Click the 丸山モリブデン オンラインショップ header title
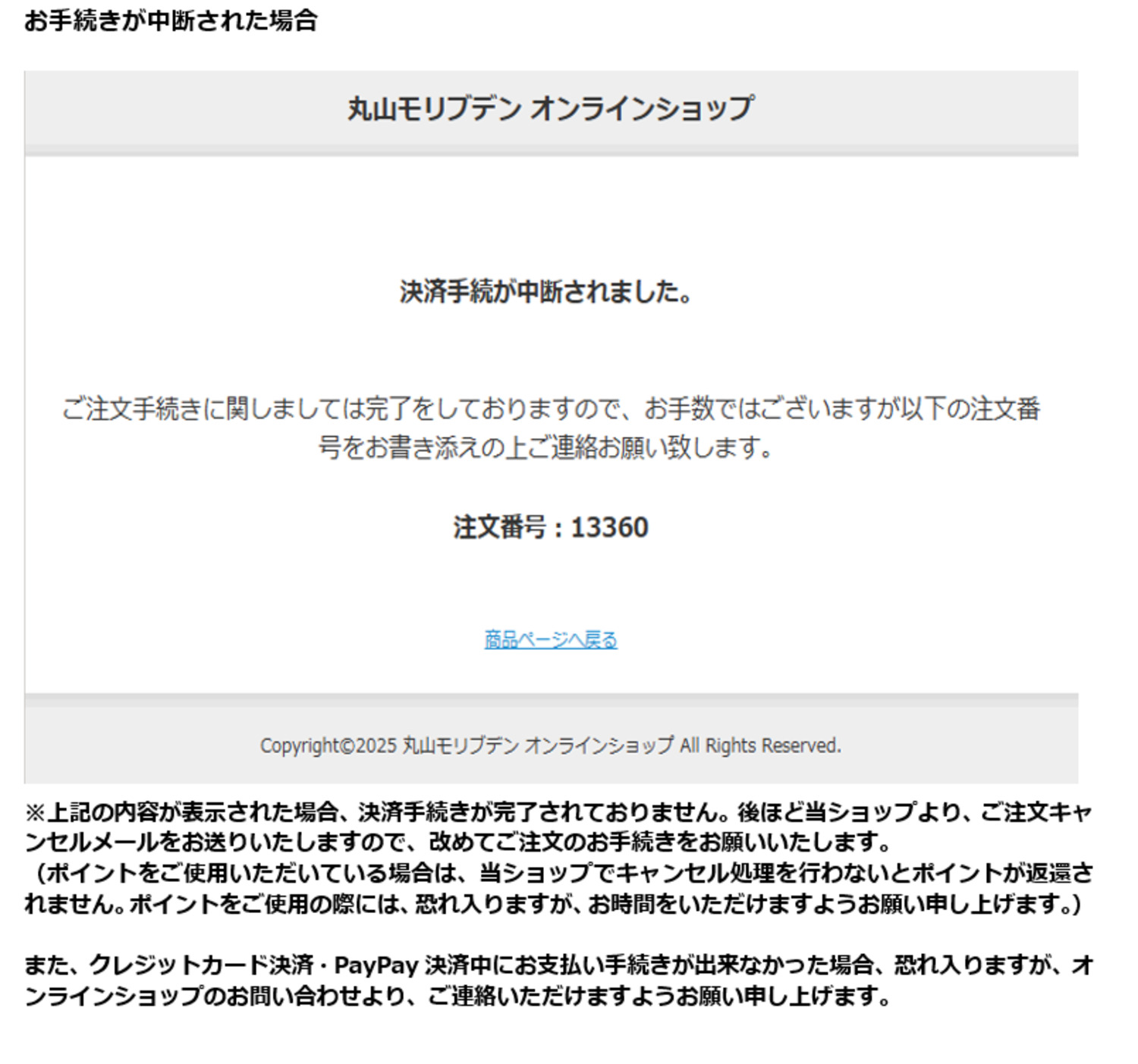Image resolution: width=1138 pixels, height=1064 pixels. 551,108
